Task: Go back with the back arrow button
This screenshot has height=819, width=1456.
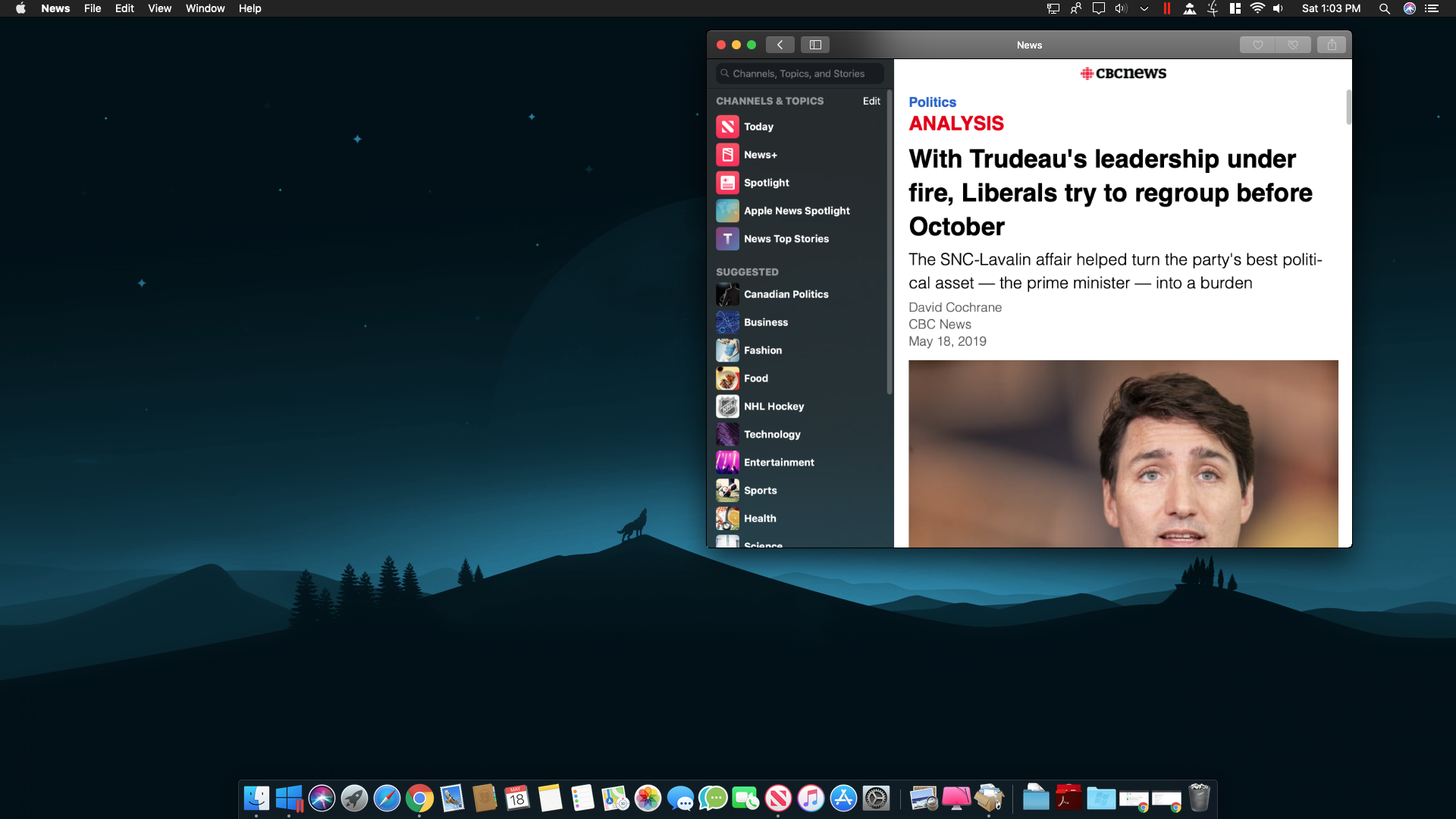Action: click(780, 45)
